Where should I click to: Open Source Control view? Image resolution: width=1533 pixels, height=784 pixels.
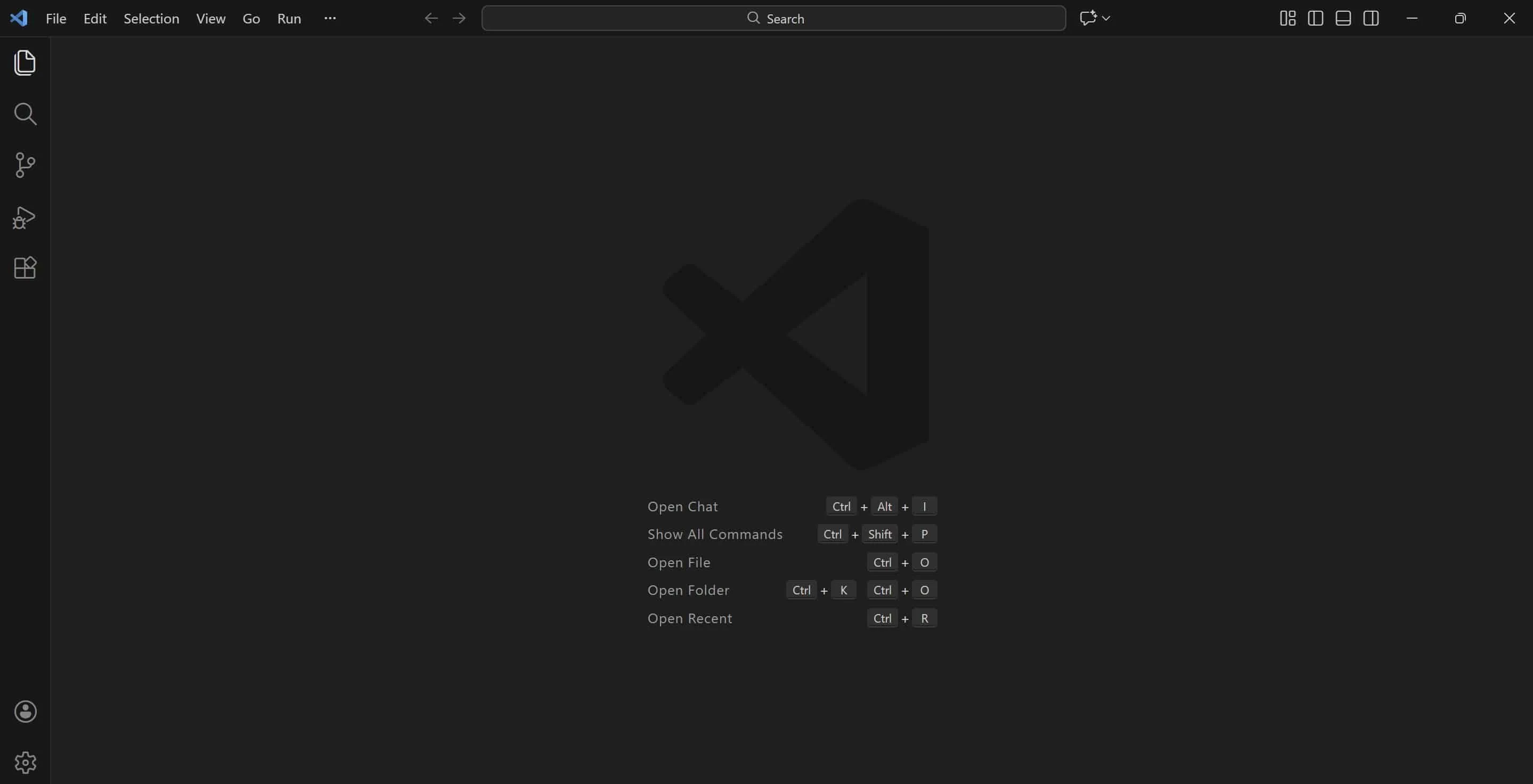click(x=25, y=165)
